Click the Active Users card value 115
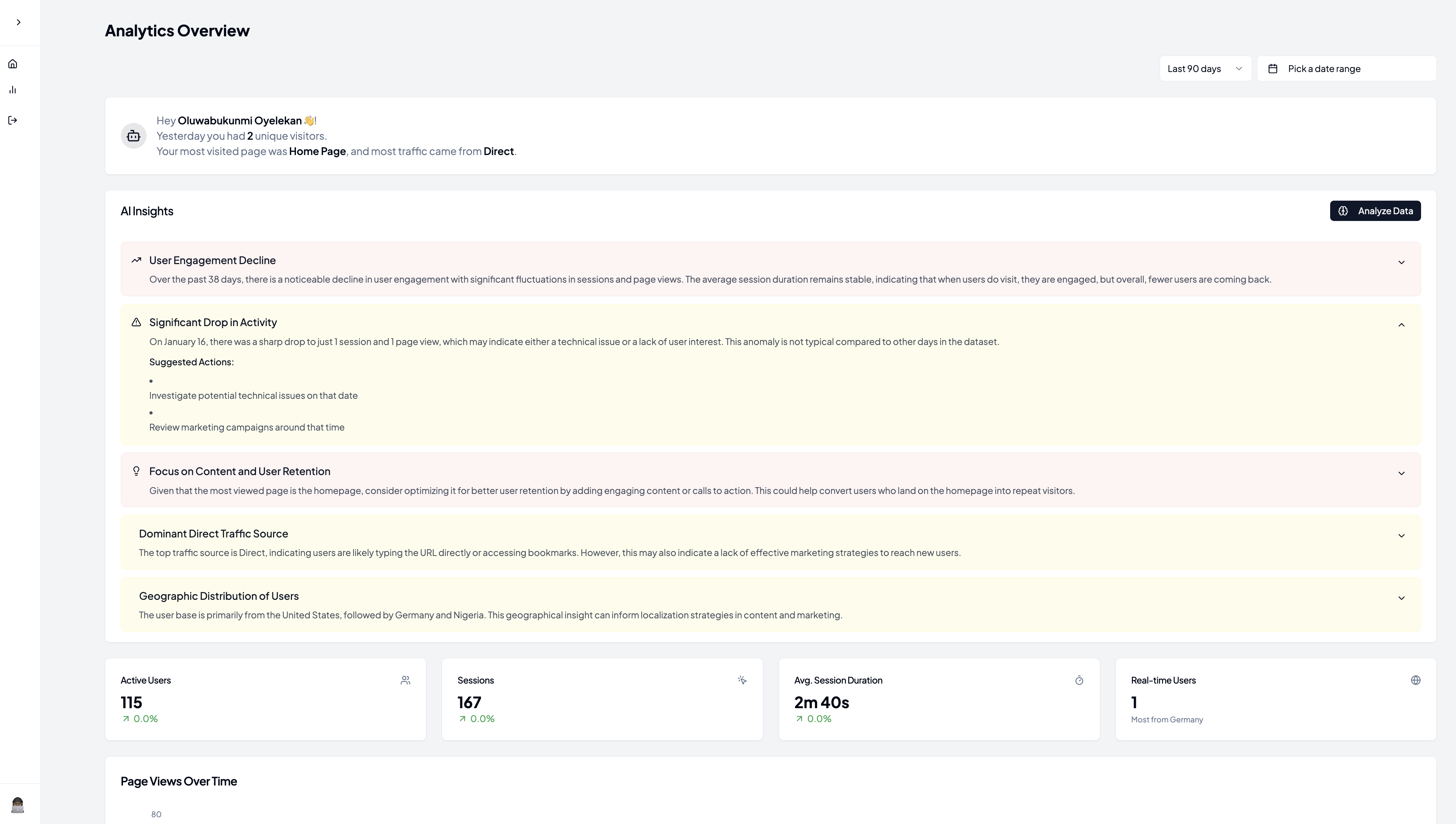 click(131, 702)
